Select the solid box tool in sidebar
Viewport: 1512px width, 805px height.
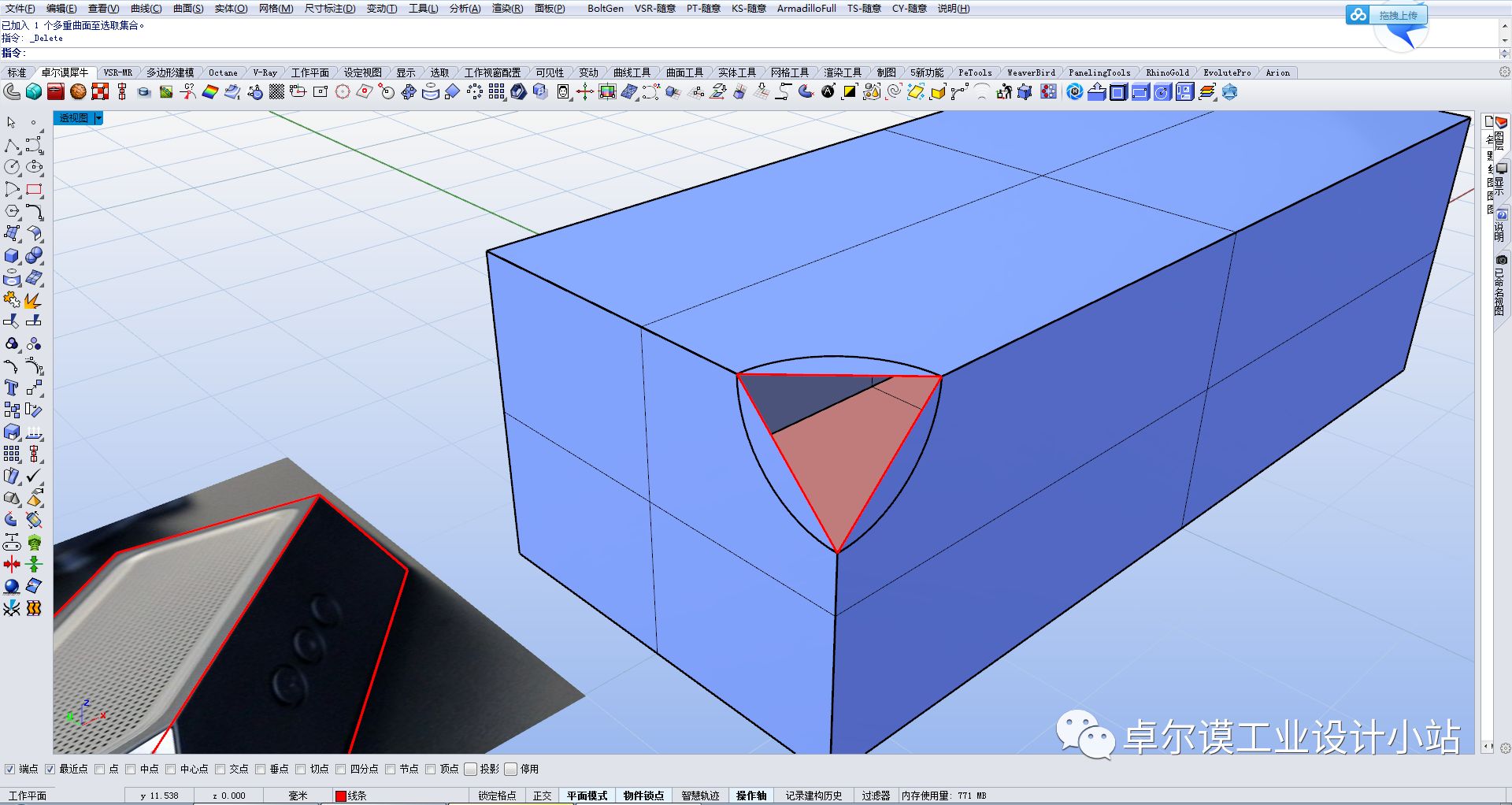[11, 256]
